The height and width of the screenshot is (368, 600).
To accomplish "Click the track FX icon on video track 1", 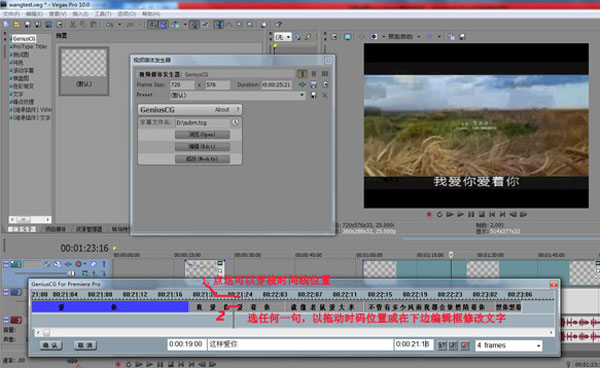I will [68, 264].
